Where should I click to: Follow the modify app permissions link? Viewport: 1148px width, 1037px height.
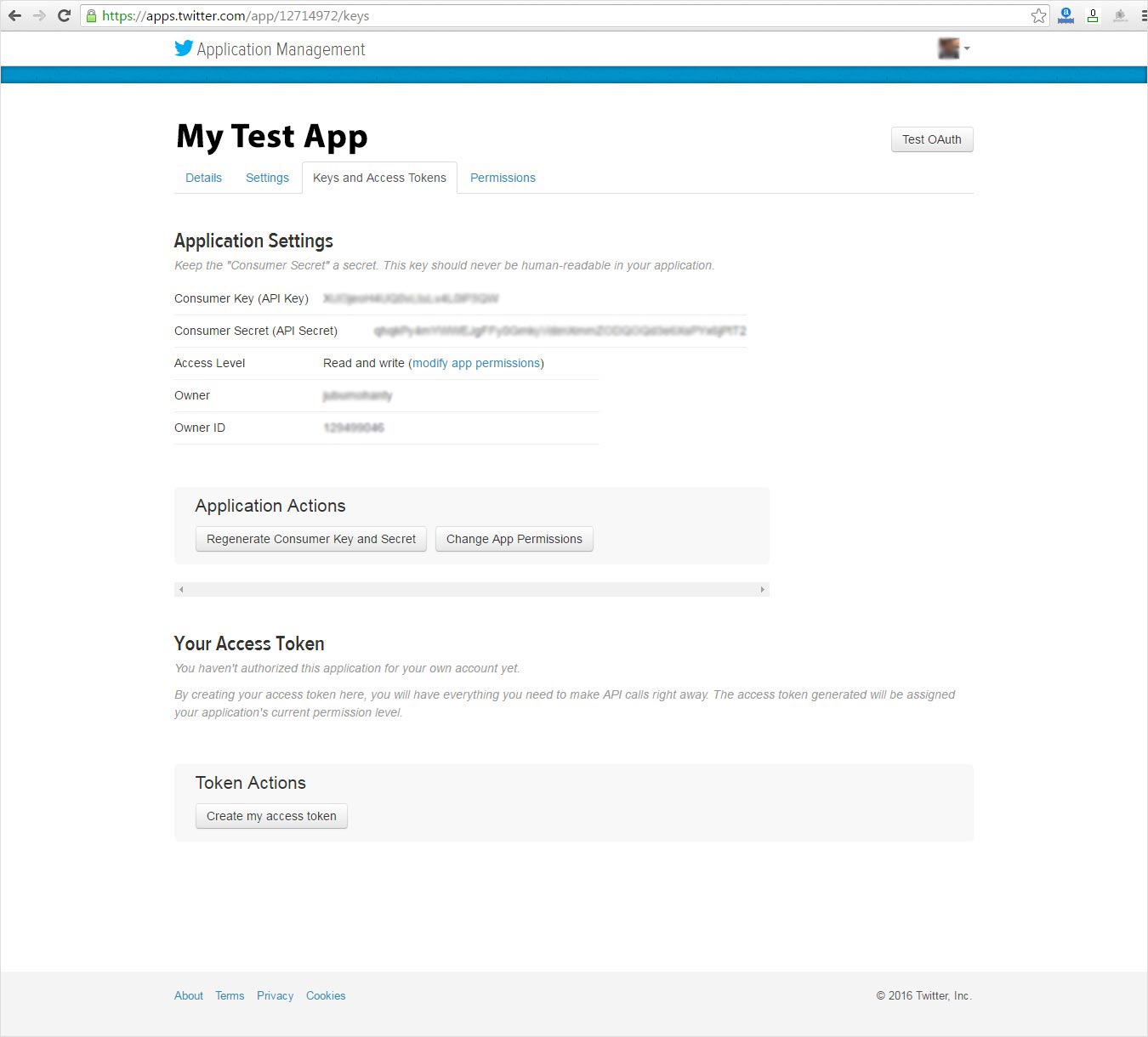coord(476,363)
